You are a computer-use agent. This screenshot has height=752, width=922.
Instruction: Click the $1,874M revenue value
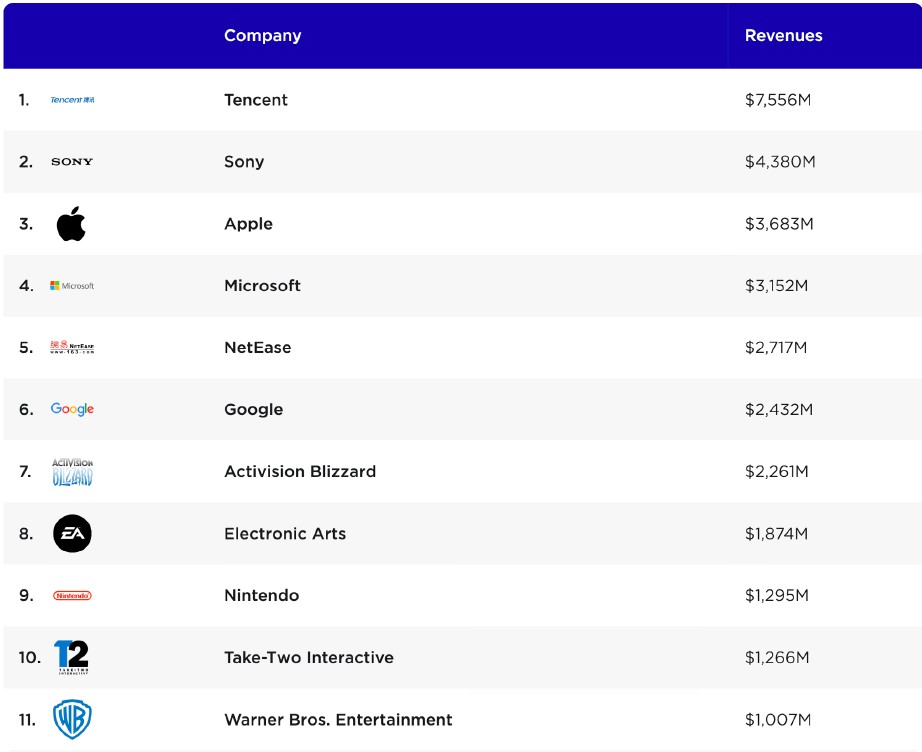coord(777,533)
